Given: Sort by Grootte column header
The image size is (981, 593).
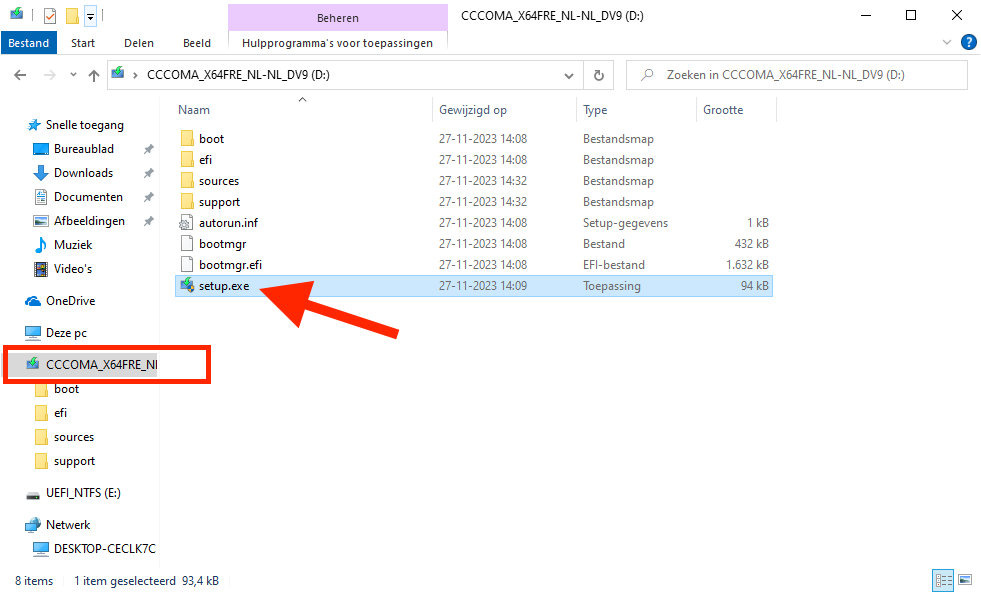Looking at the screenshot, I should (x=723, y=110).
